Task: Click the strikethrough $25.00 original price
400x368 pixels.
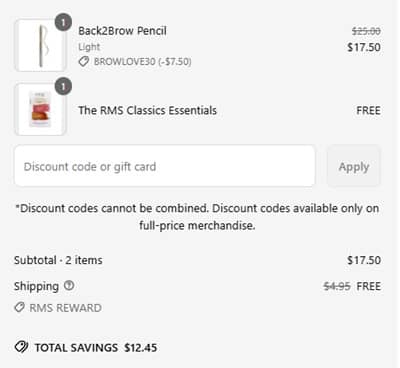Action: pos(366,31)
